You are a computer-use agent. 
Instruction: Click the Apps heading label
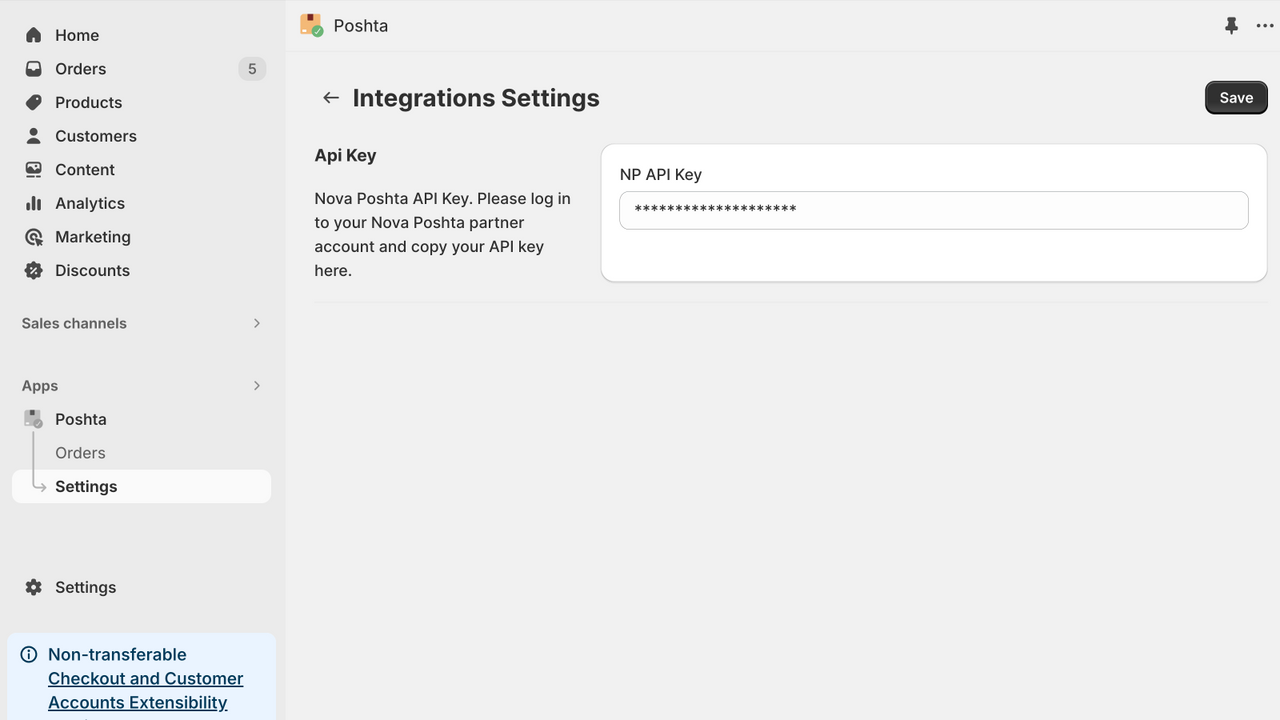[40, 386]
